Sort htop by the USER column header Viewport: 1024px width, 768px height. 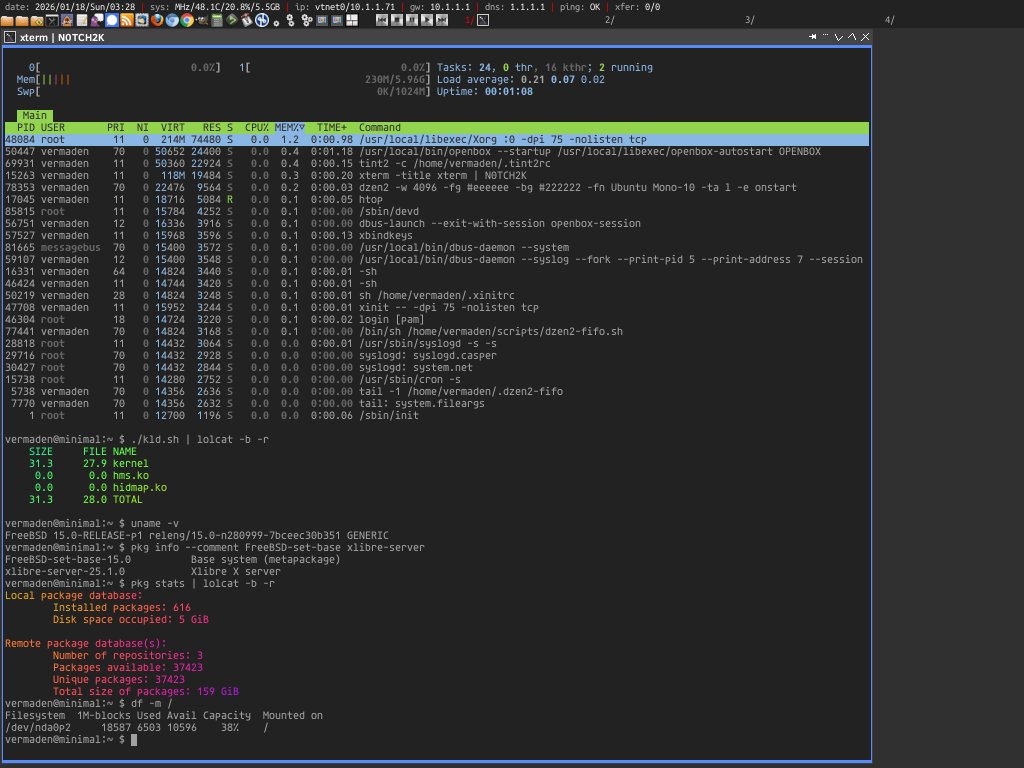pyautogui.click(x=53, y=127)
